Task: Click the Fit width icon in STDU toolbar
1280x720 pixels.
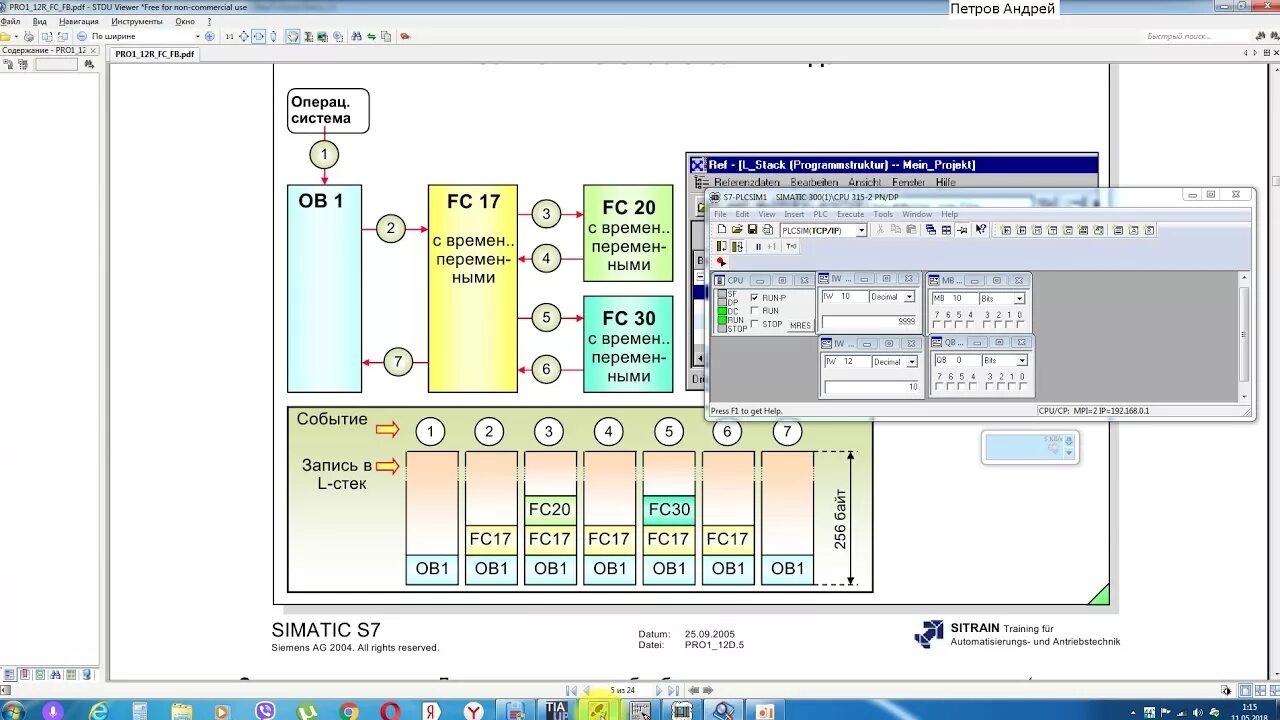Action: pyautogui.click(x=258, y=36)
